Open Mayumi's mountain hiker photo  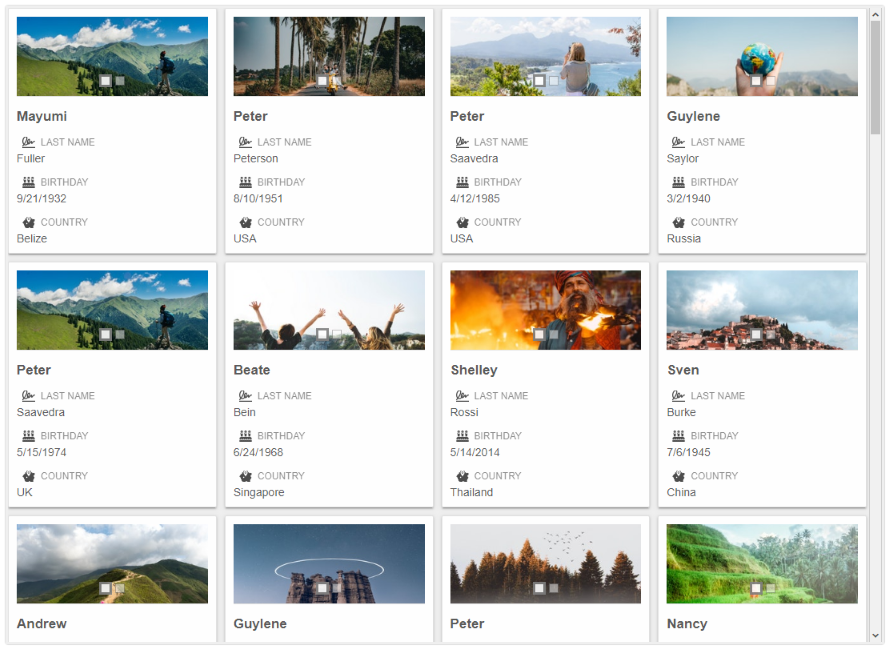(112, 56)
